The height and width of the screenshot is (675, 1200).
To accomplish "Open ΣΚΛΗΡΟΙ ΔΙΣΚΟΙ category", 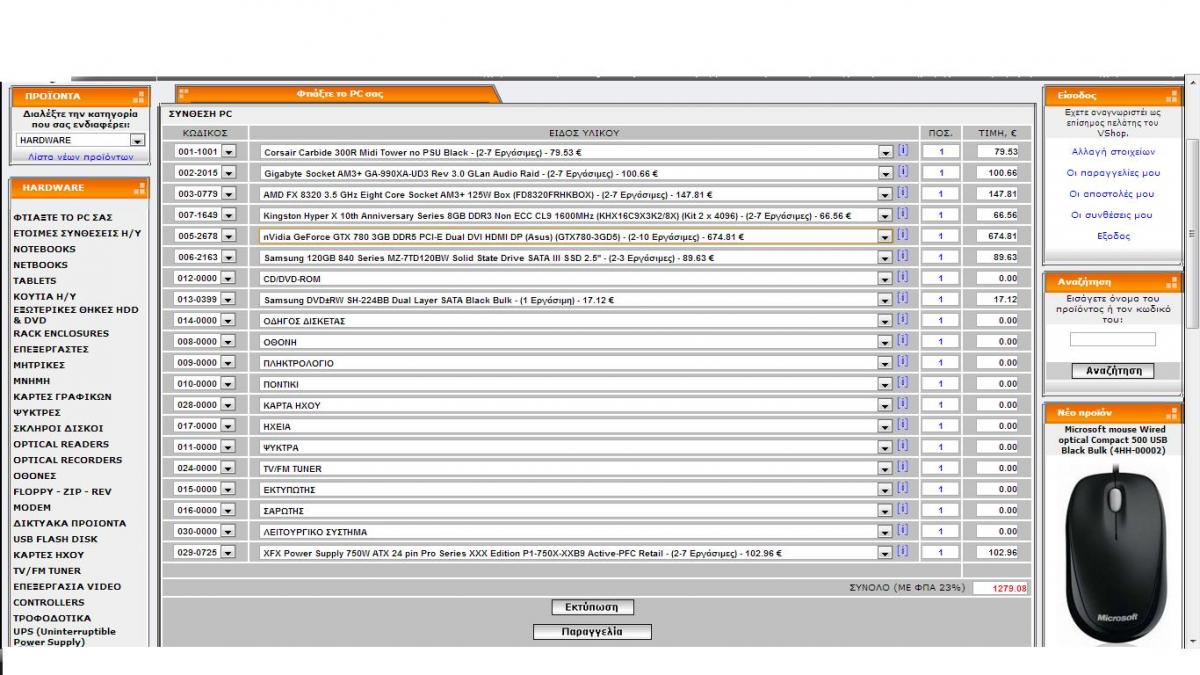I will pos(58,428).
